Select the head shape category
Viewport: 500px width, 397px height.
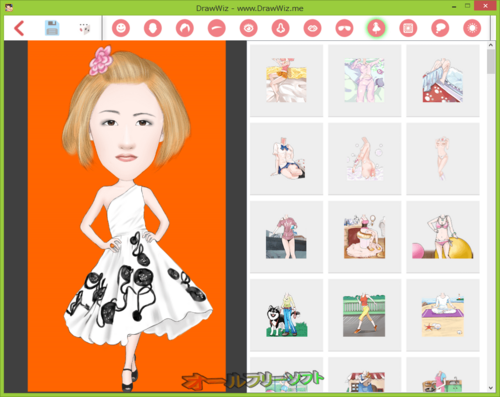(x=153, y=28)
